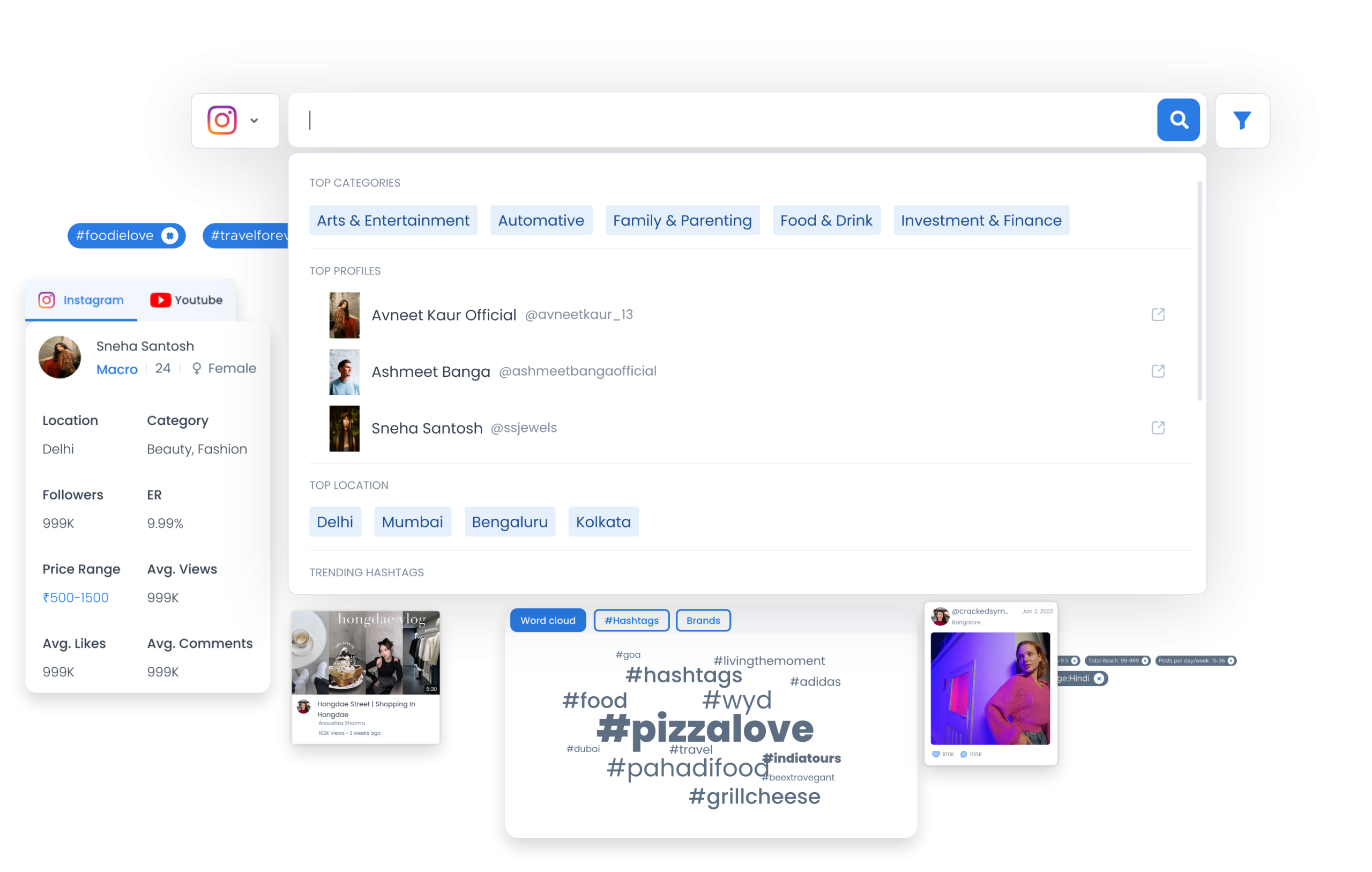Remove the #foodielove hashtag chip
This screenshot has height=872, width=1372.
[x=169, y=236]
